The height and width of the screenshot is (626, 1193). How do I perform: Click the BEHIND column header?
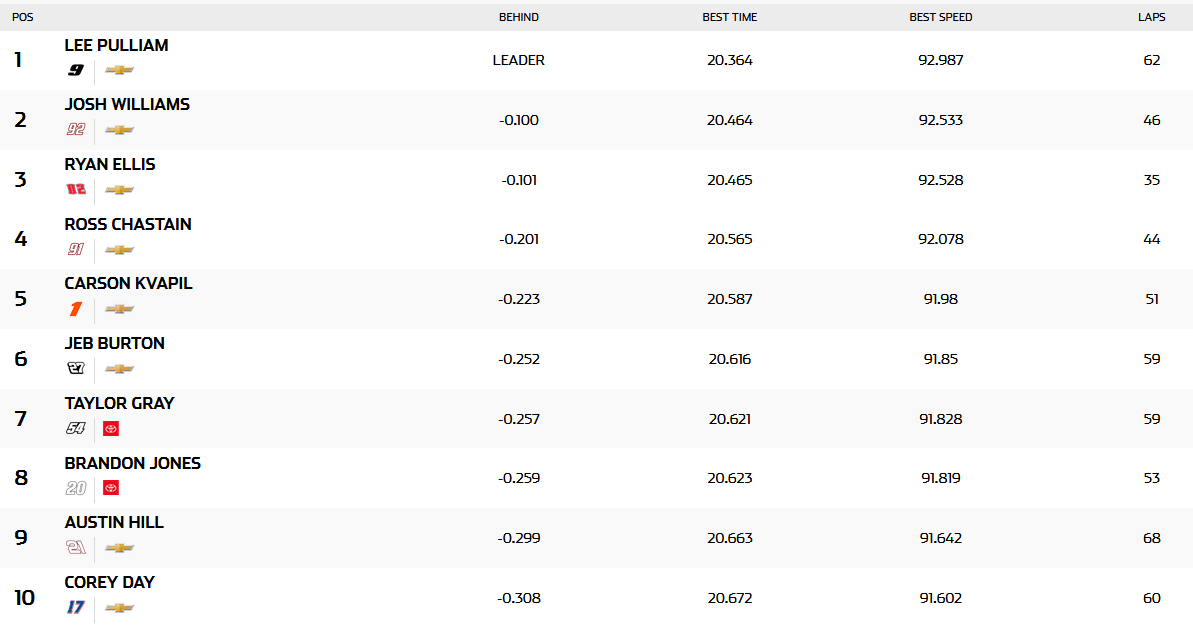(518, 17)
